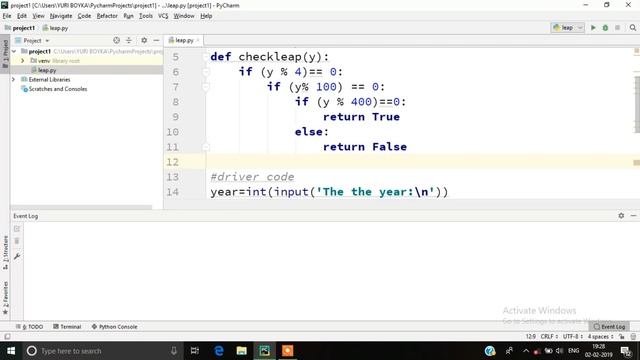
Task: Change CRLF line separator in status bar
Action: tap(549, 337)
